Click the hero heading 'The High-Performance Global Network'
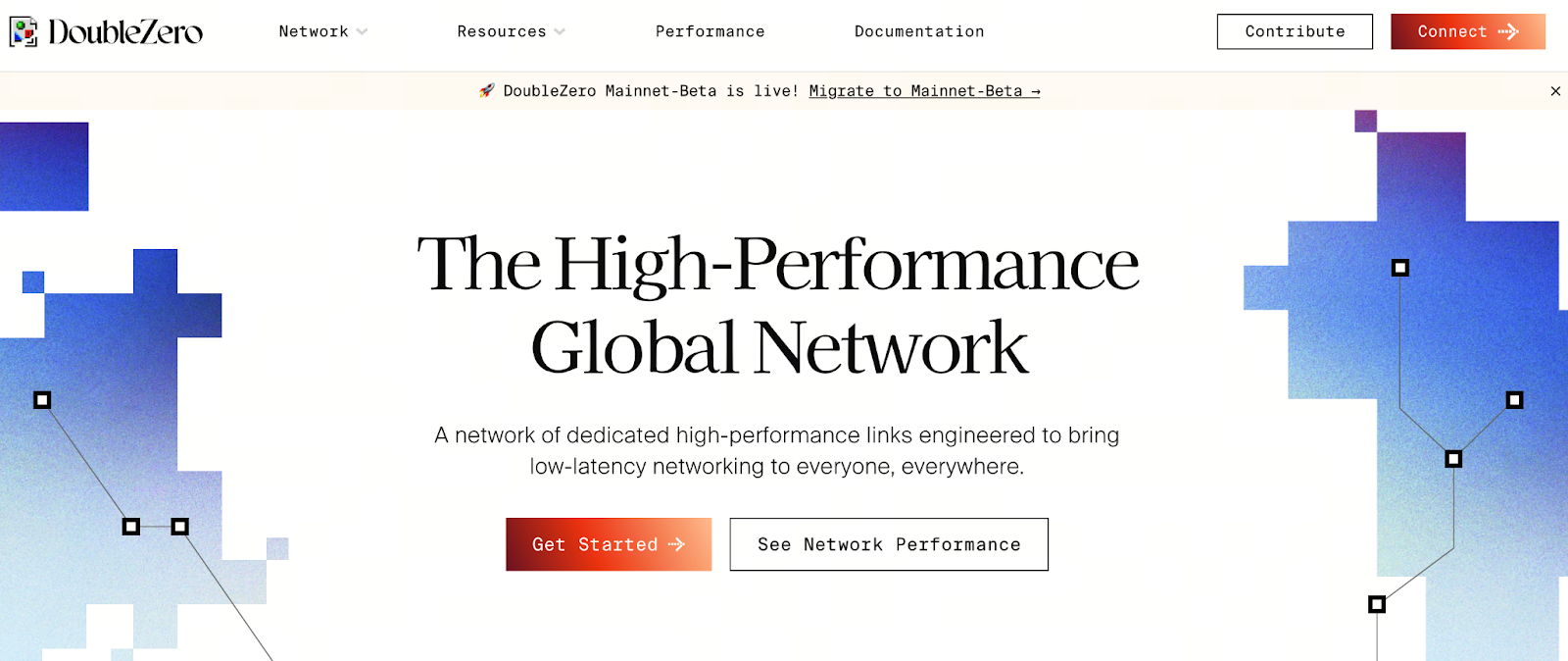 (778, 305)
